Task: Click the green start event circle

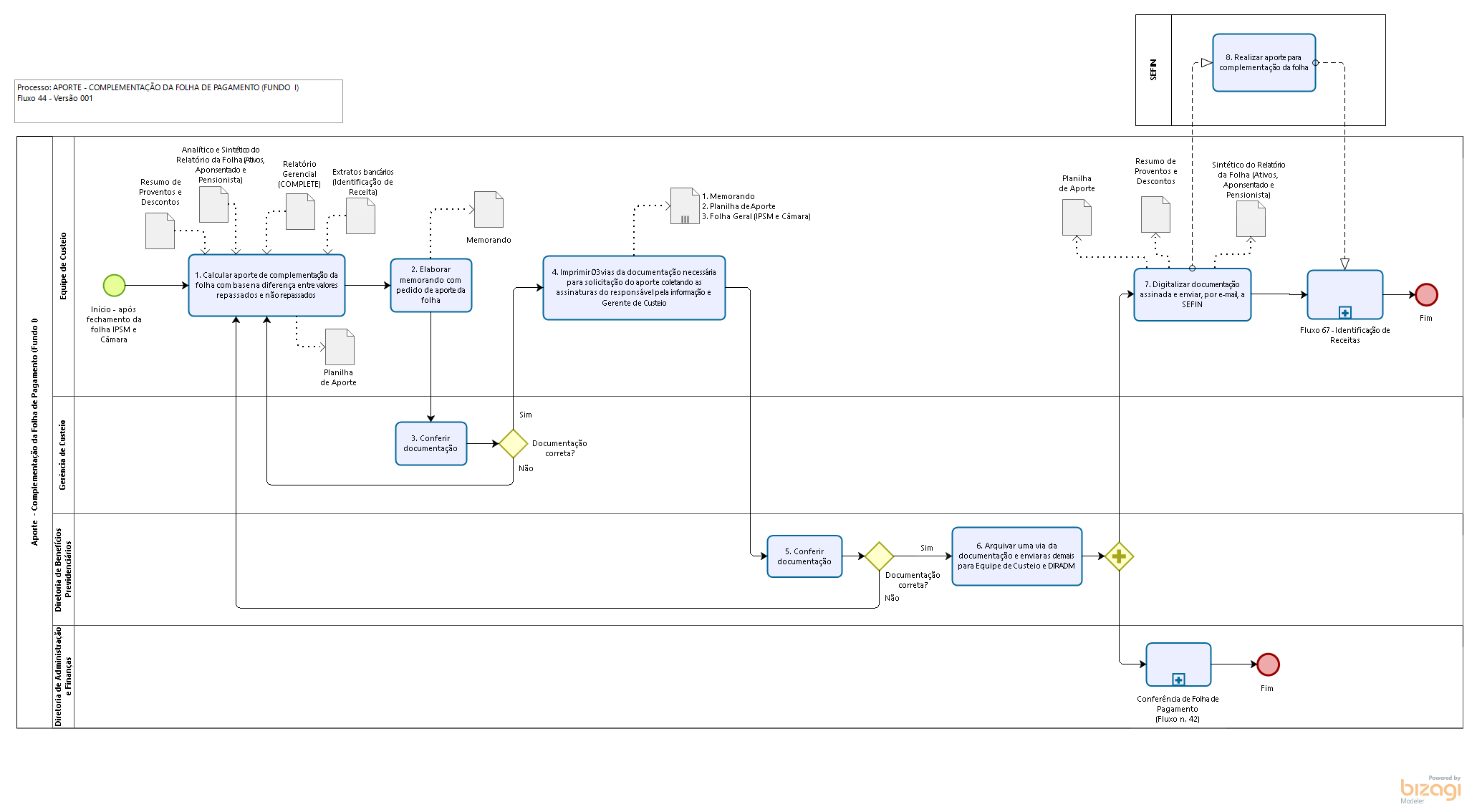Action: click(x=114, y=285)
